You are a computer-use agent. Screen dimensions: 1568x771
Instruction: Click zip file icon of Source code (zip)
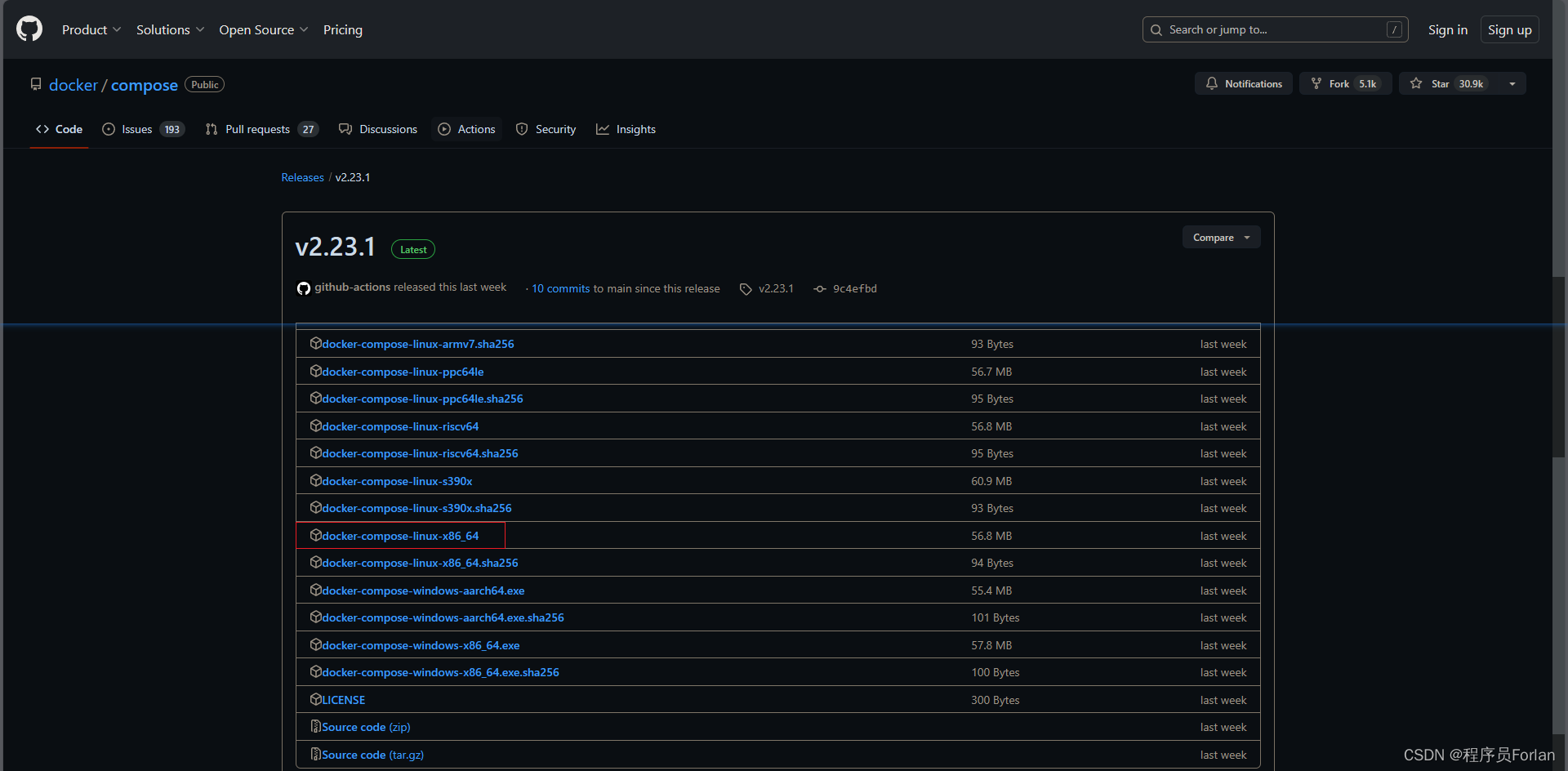(x=315, y=727)
